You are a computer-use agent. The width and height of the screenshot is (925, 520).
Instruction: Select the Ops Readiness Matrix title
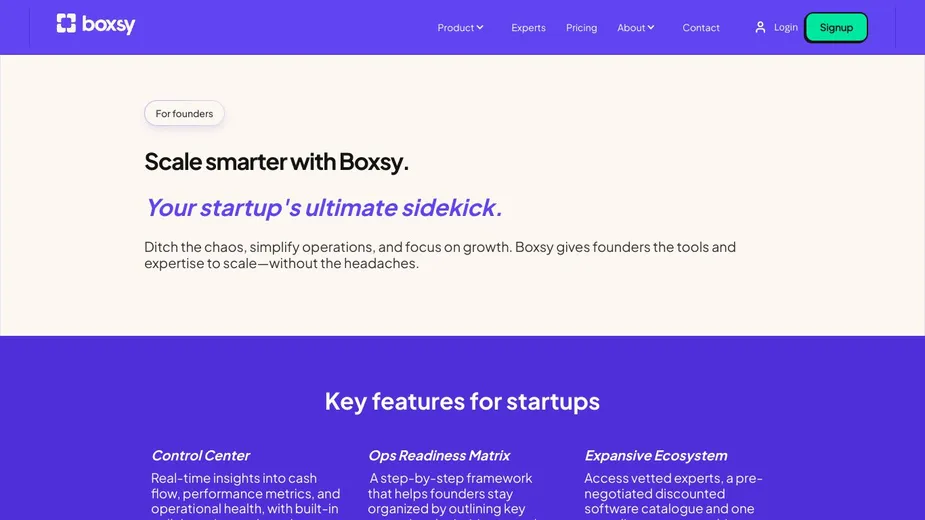click(x=439, y=456)
